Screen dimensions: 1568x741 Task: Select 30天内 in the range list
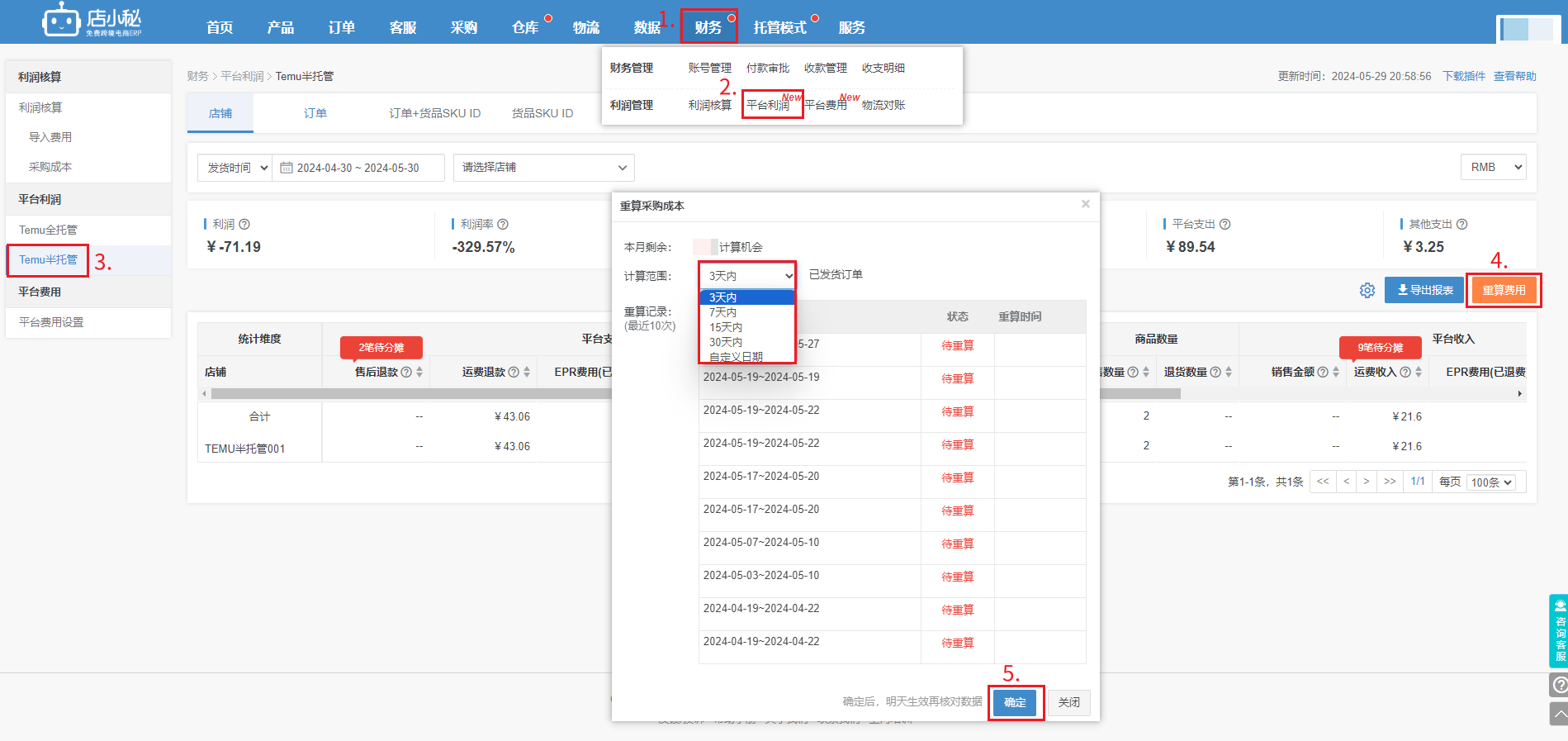(x=747, y=342)
